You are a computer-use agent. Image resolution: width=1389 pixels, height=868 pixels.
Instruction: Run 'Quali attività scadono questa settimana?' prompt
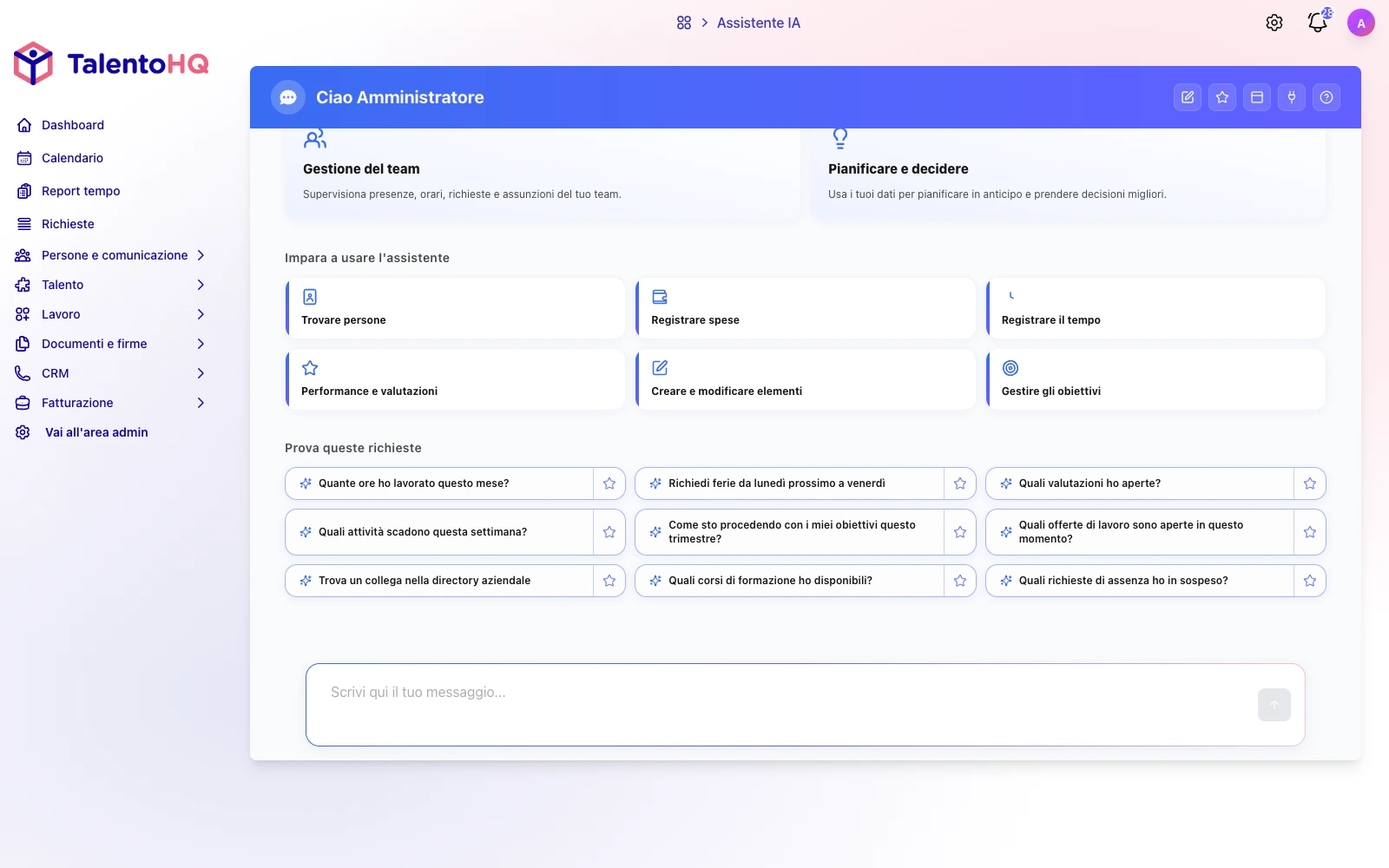point(439,532)
